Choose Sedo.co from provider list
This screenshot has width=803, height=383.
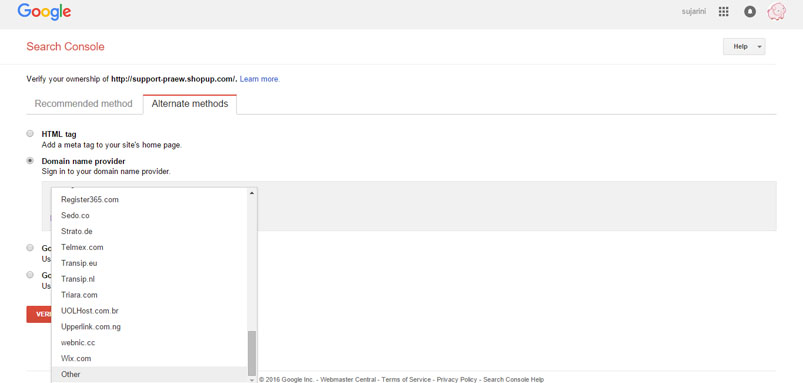(150, 216)
